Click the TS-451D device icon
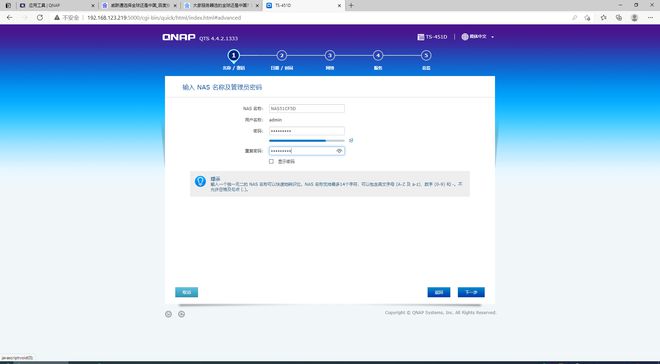 [x=420, y=37]
